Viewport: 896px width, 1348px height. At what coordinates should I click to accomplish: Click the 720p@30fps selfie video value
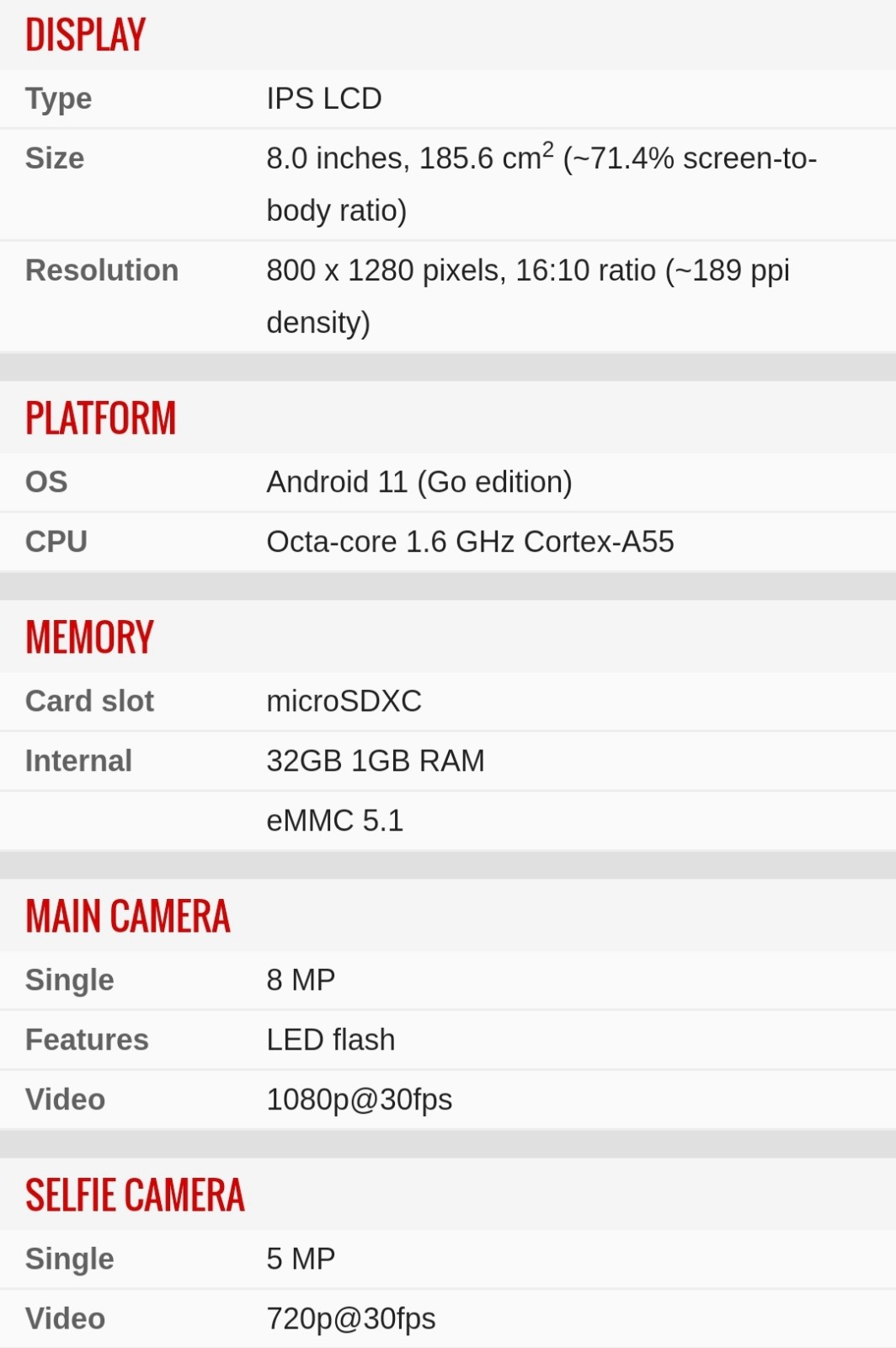(x=351, y=1319)
